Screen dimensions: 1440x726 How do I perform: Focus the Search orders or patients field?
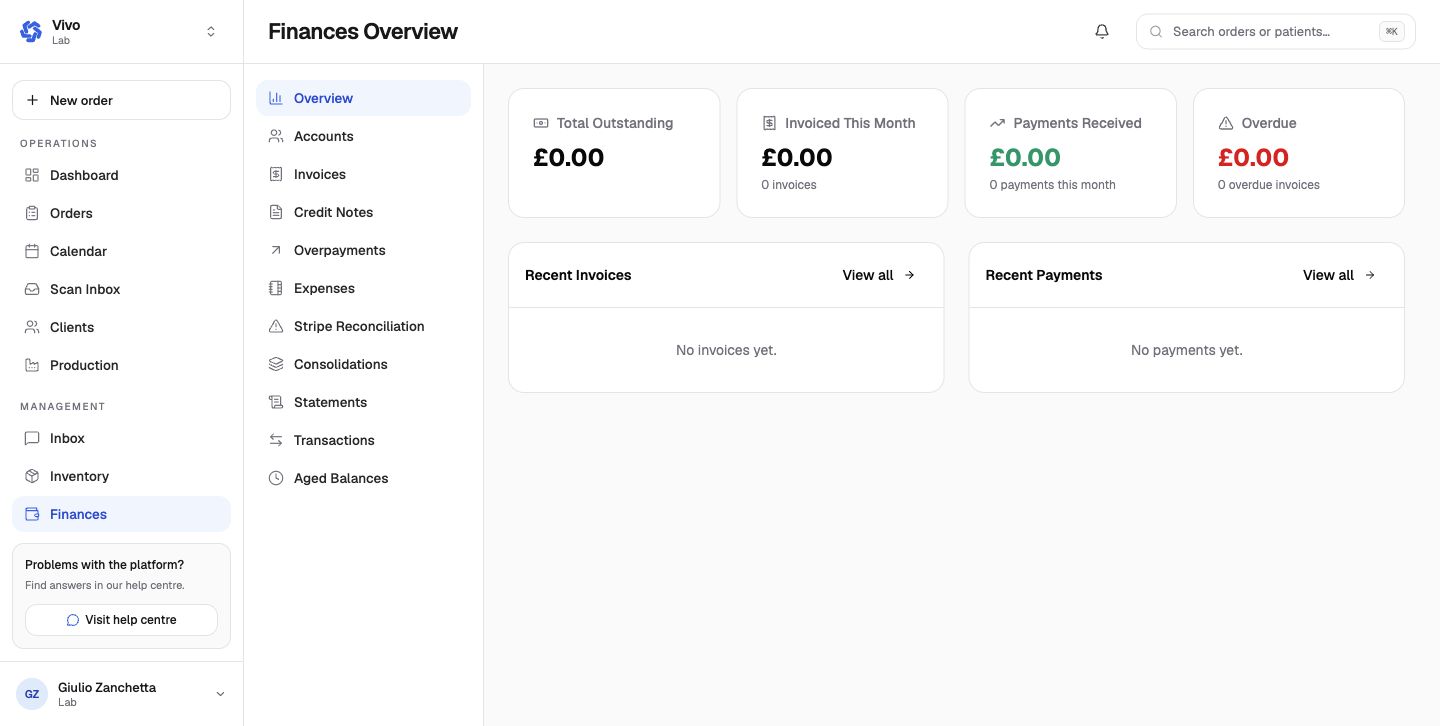tap(1275, 31)
